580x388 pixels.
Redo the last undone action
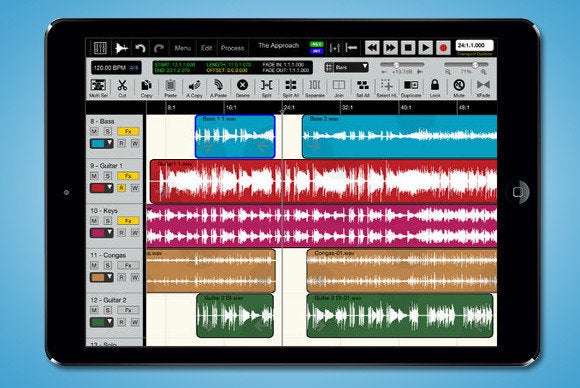pos(159,48)
